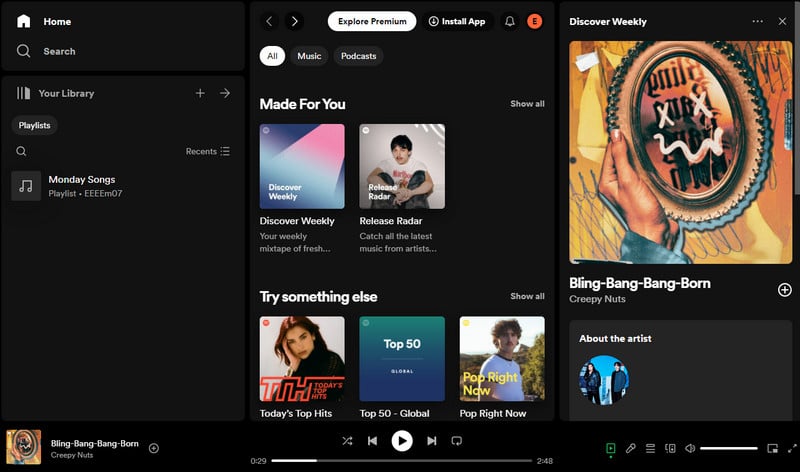Toggle Now Playing view button

coord(611,449)
